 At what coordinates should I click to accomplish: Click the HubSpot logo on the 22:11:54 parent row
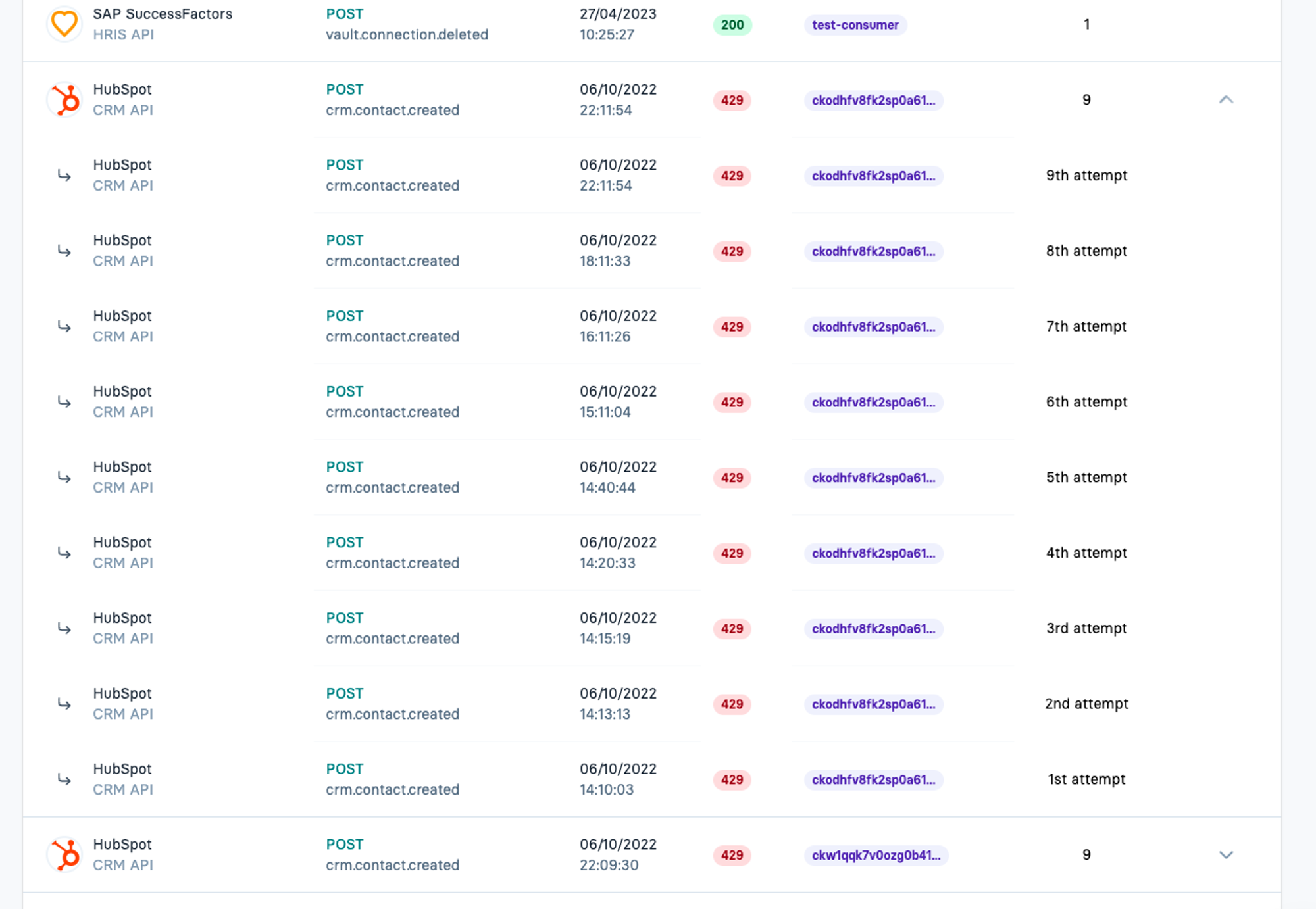coord(64,100)
